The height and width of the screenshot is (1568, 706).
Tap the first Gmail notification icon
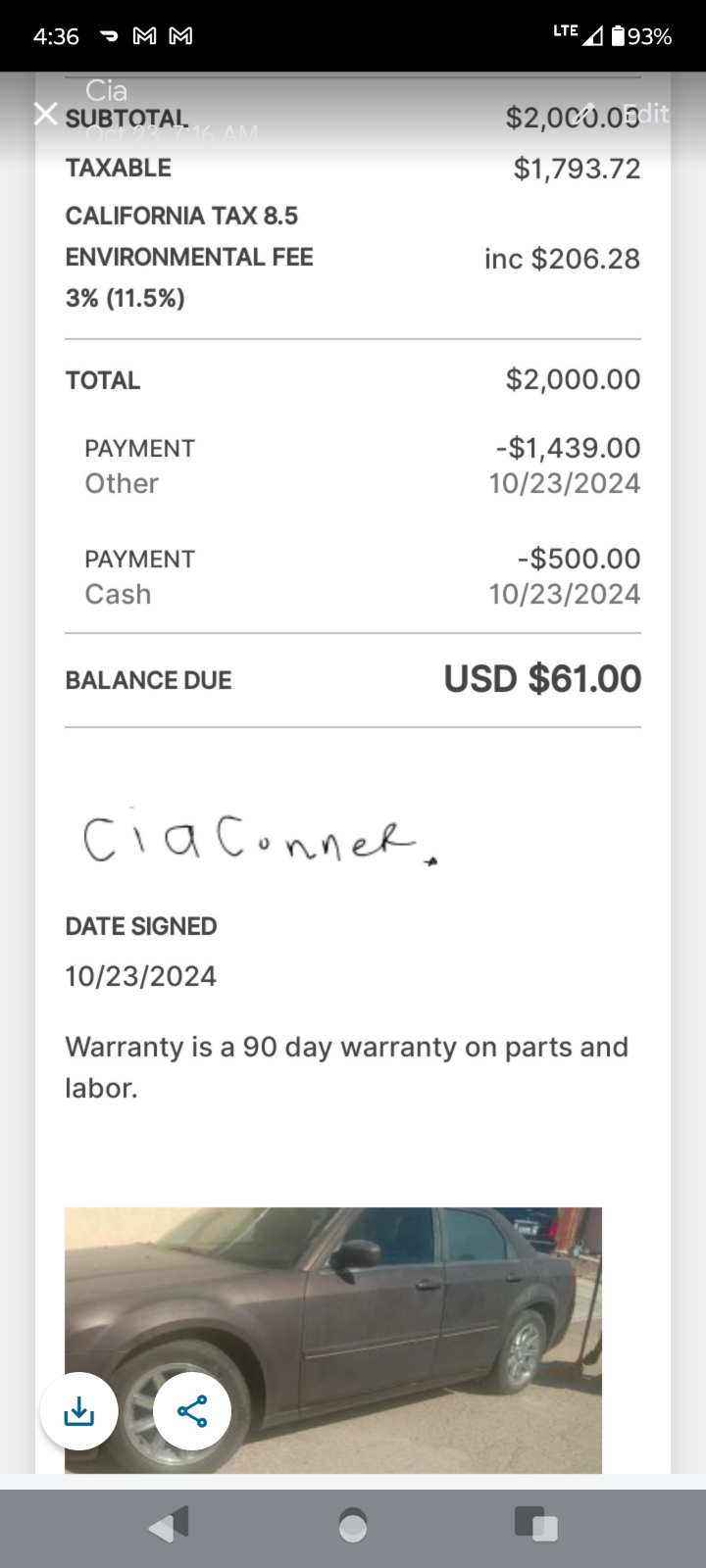point(144,36)
